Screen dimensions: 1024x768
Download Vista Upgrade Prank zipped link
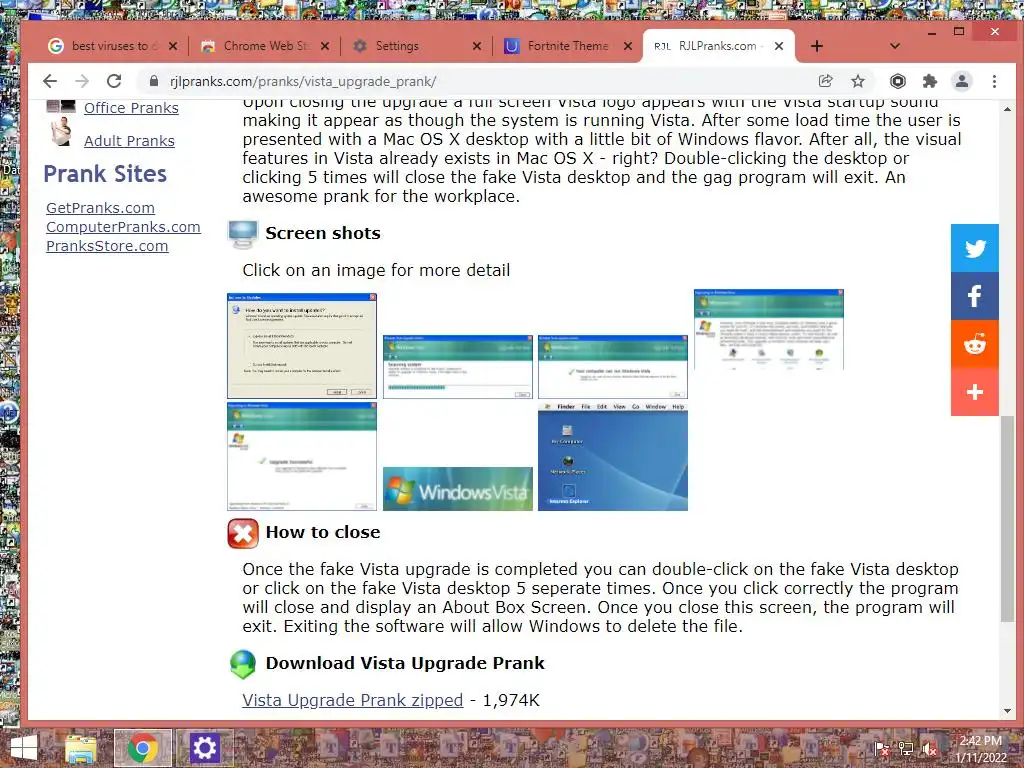click(353, 700)
